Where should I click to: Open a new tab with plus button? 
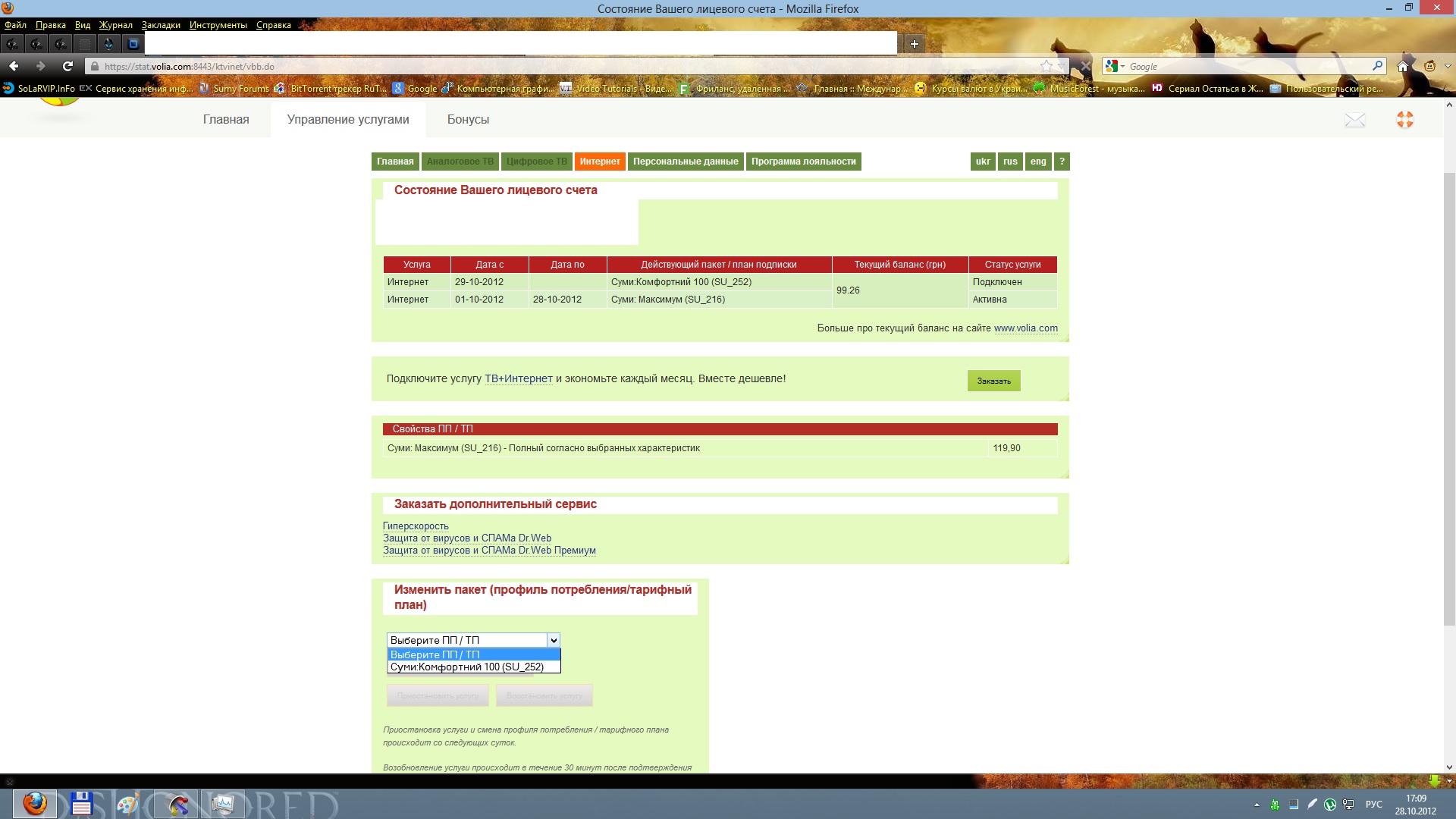coord(915,44)
